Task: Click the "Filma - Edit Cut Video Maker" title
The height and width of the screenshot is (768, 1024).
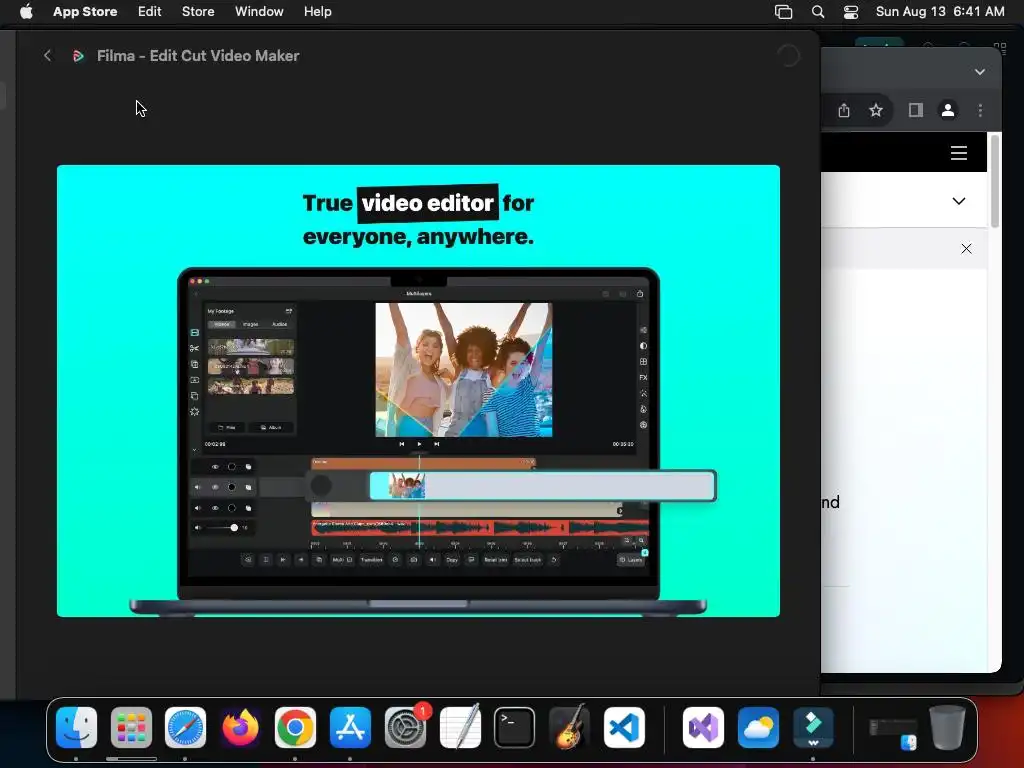Action: 198,56
